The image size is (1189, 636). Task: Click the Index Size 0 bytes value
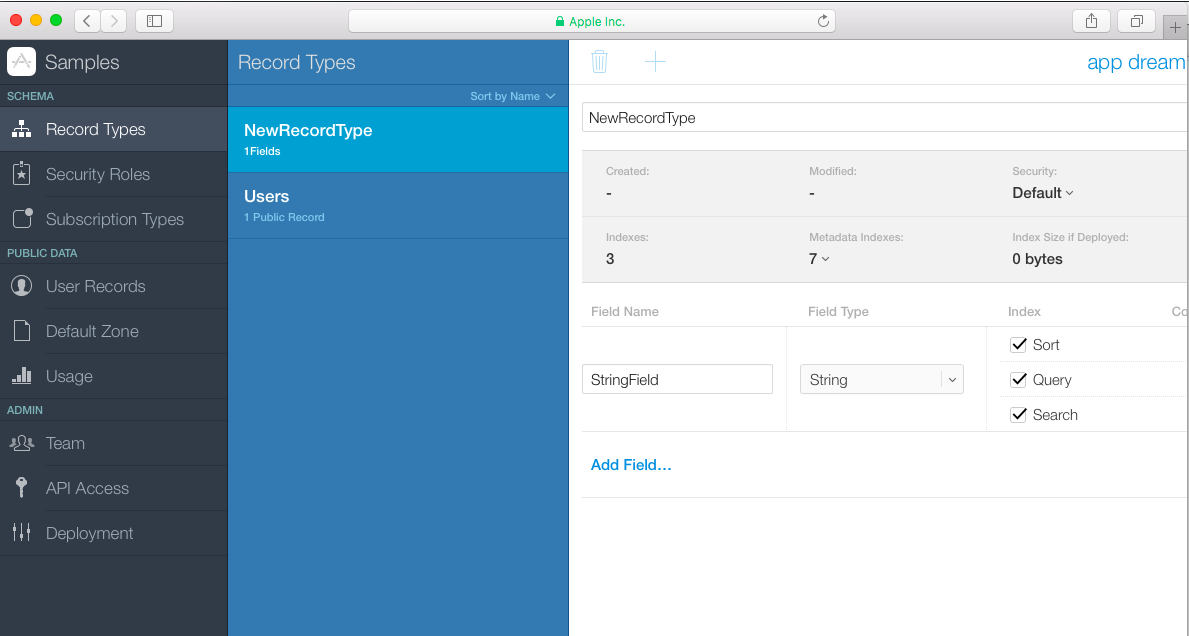(1037, 259)
